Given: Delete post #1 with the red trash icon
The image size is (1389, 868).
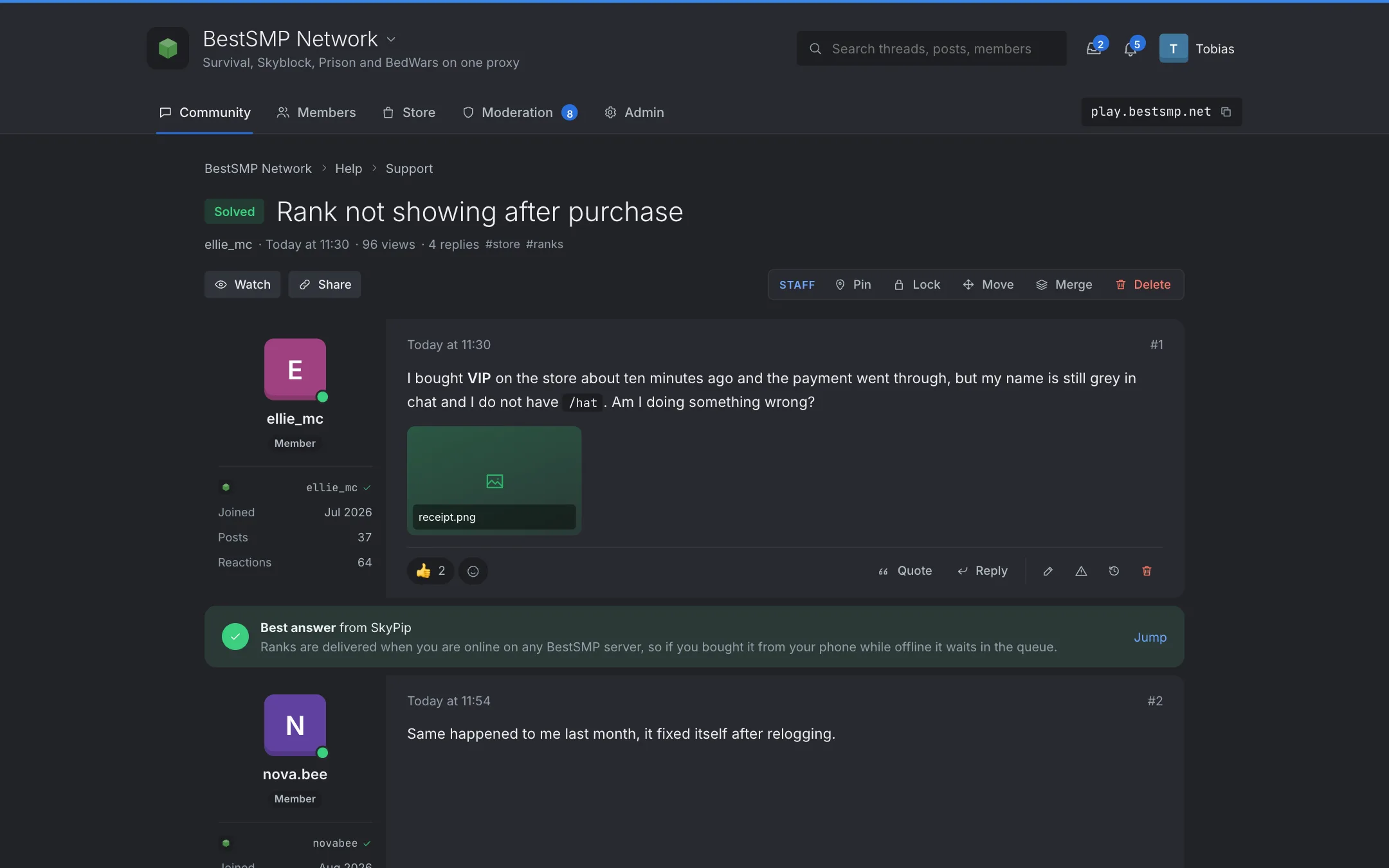Looking at the screenshot, I should tap(1147, 571).
